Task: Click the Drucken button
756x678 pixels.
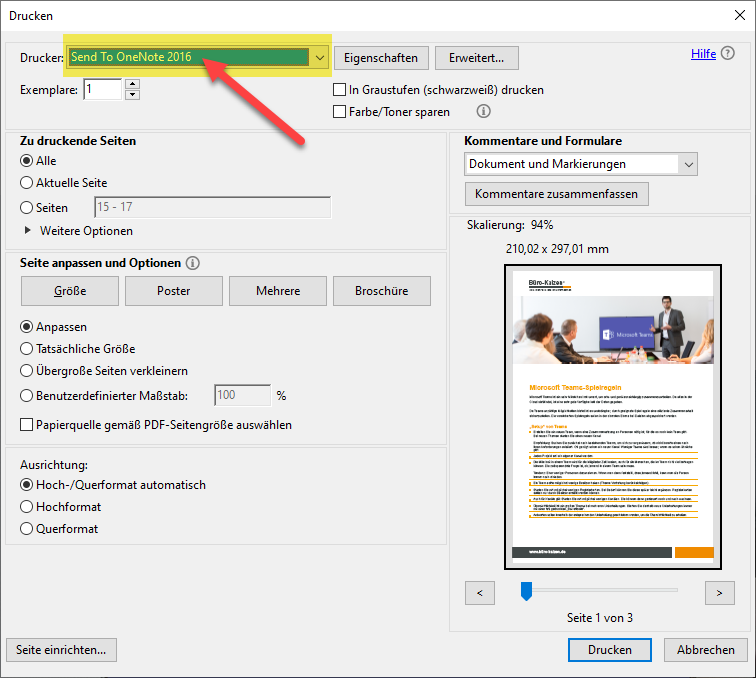Action: pyautogui.click(x=610, y=650)
